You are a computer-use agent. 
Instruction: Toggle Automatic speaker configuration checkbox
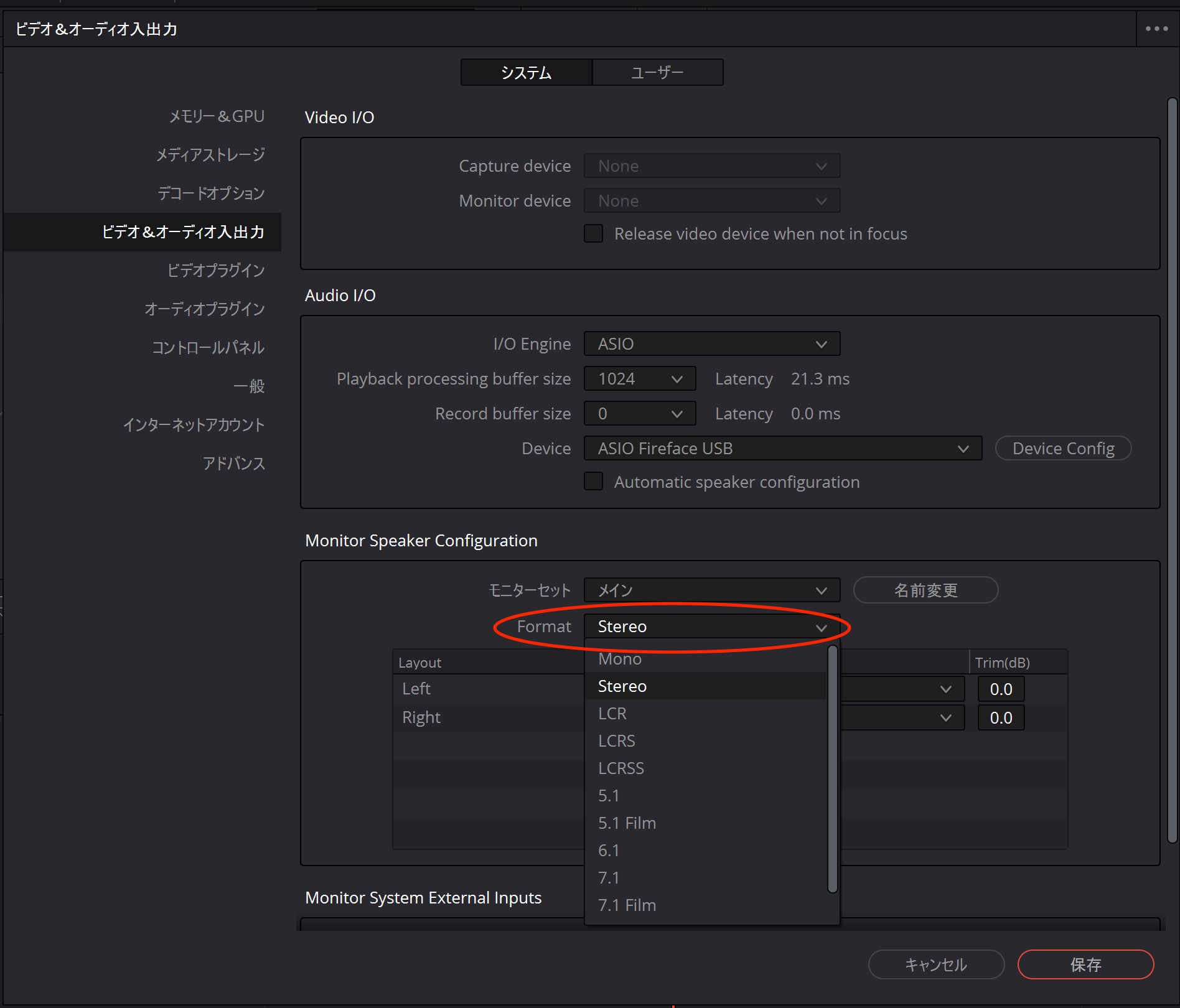coord(593,482)
